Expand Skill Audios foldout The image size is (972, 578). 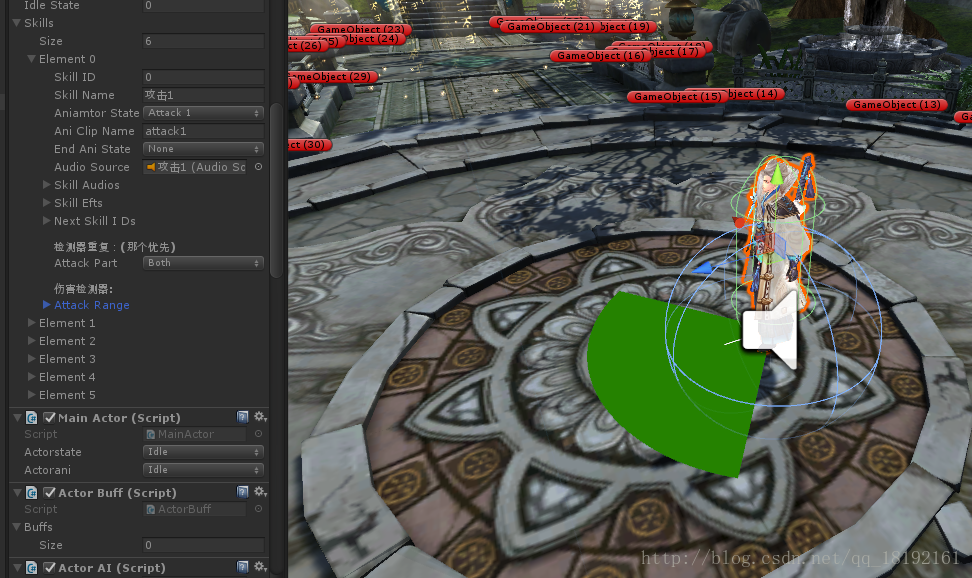(x=46, y=185)
